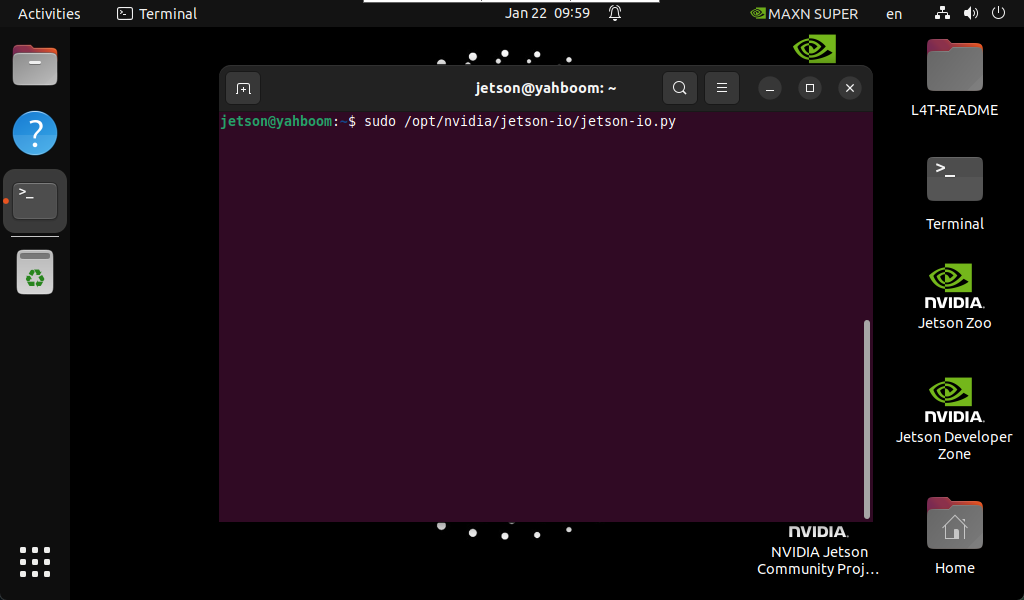Open the clock and calendar panel
Viewport: 1024px width, 600px height.
click(x=547, y=13)
